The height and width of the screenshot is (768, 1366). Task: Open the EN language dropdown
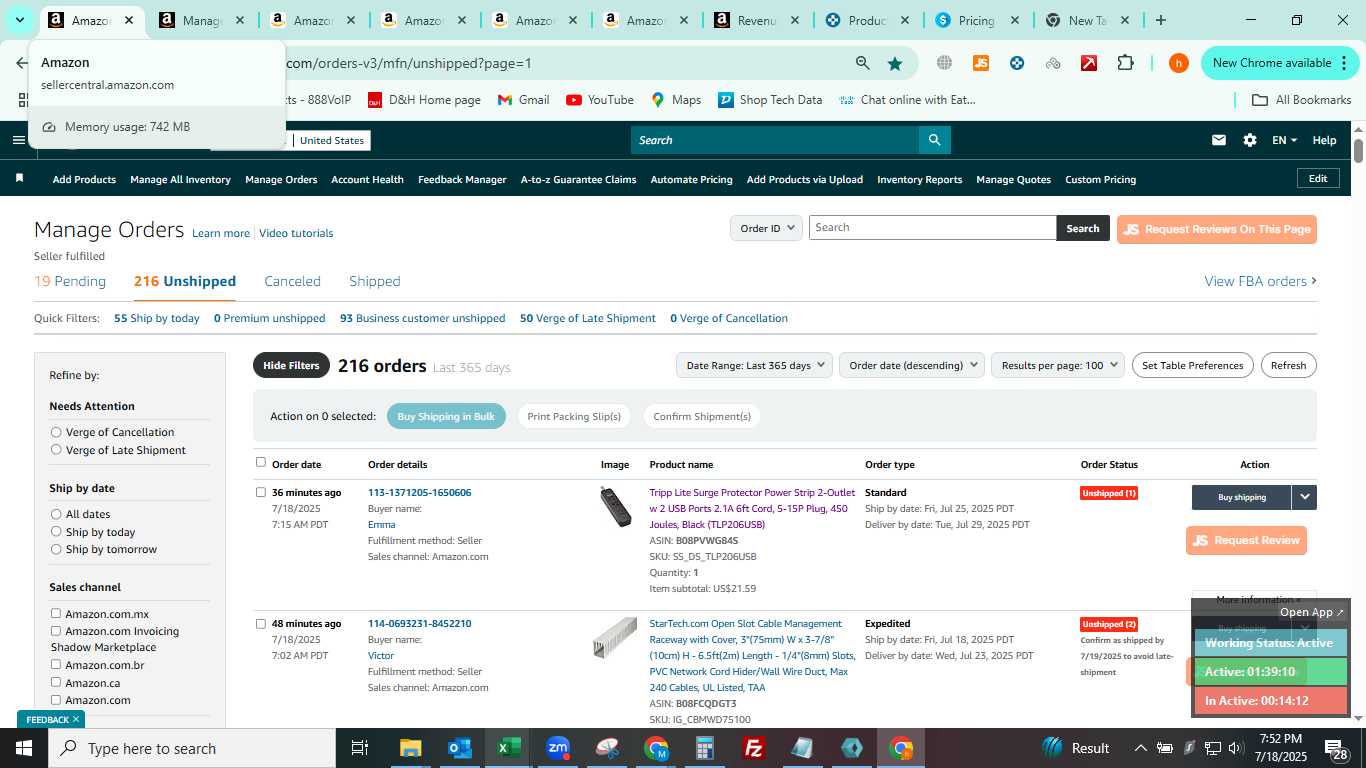(1284, 140)
